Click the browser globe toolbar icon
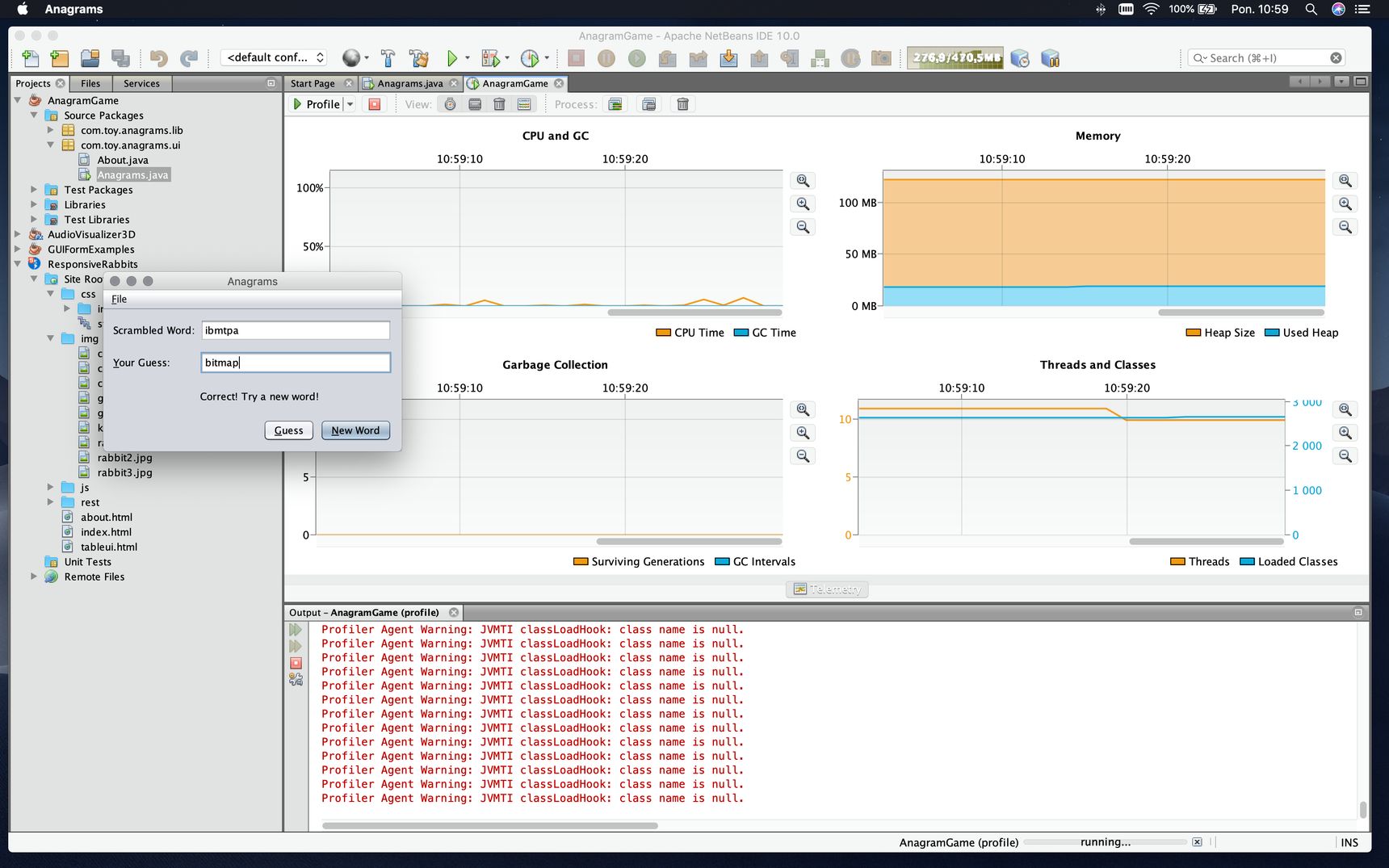The image size is (1389, 868). (x=350, y=58)
